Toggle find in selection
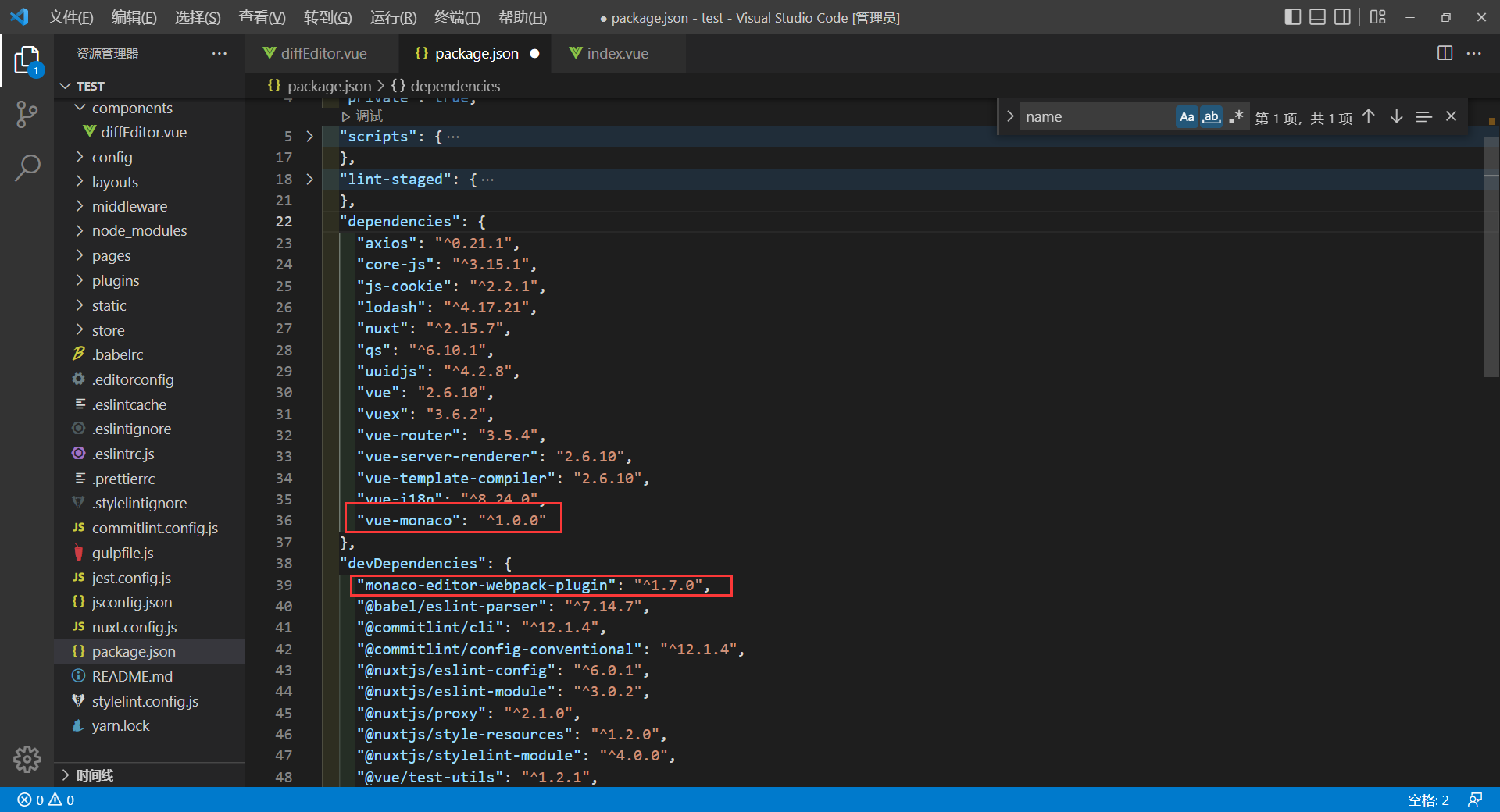1500x812 pixels. 1423,116
